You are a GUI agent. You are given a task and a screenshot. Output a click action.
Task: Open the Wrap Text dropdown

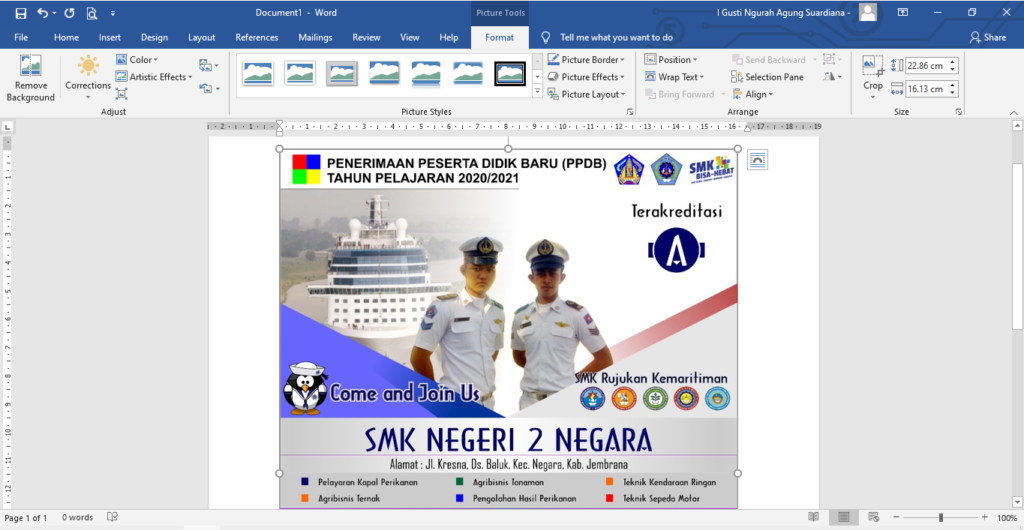(675, 77)
